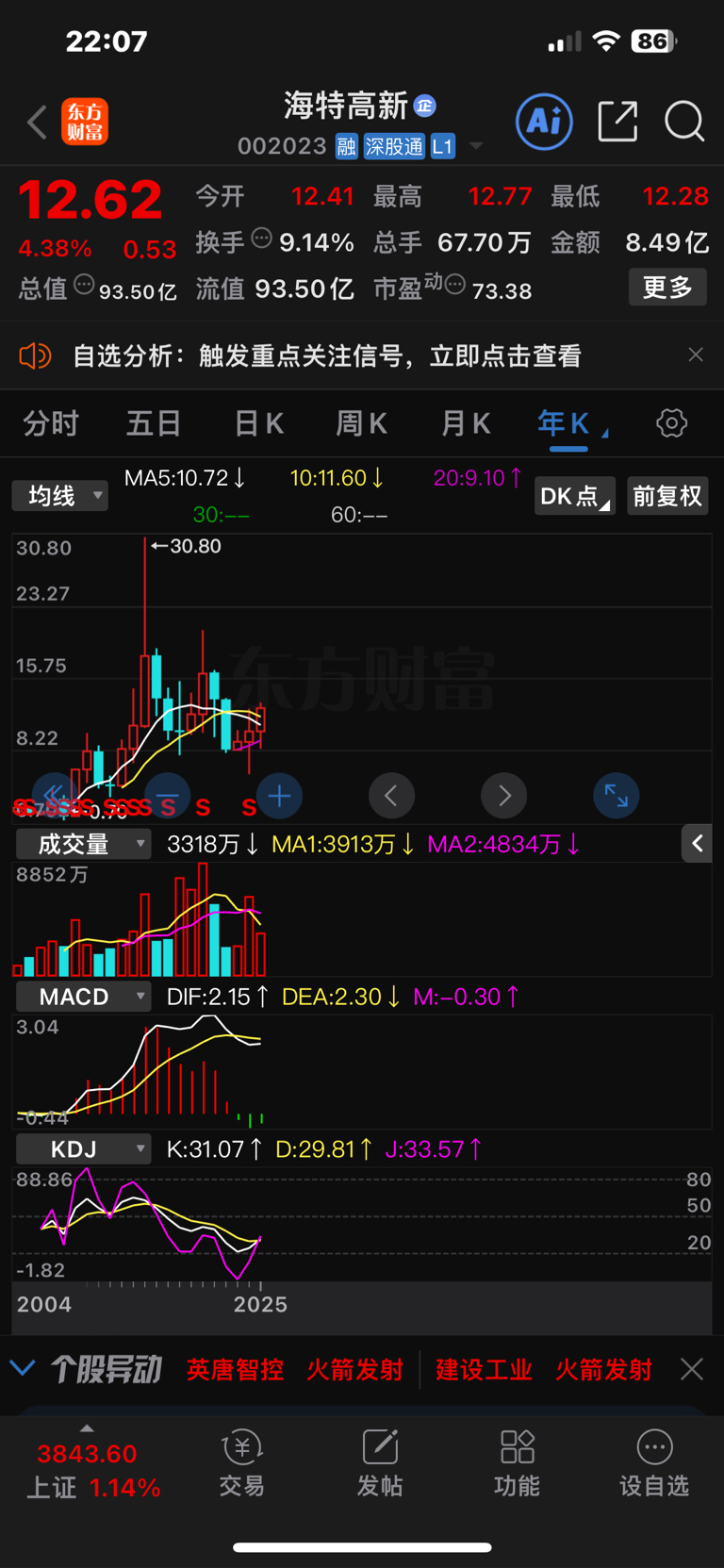Expand the side panel chevron beside volume

[x=697, y=843]
